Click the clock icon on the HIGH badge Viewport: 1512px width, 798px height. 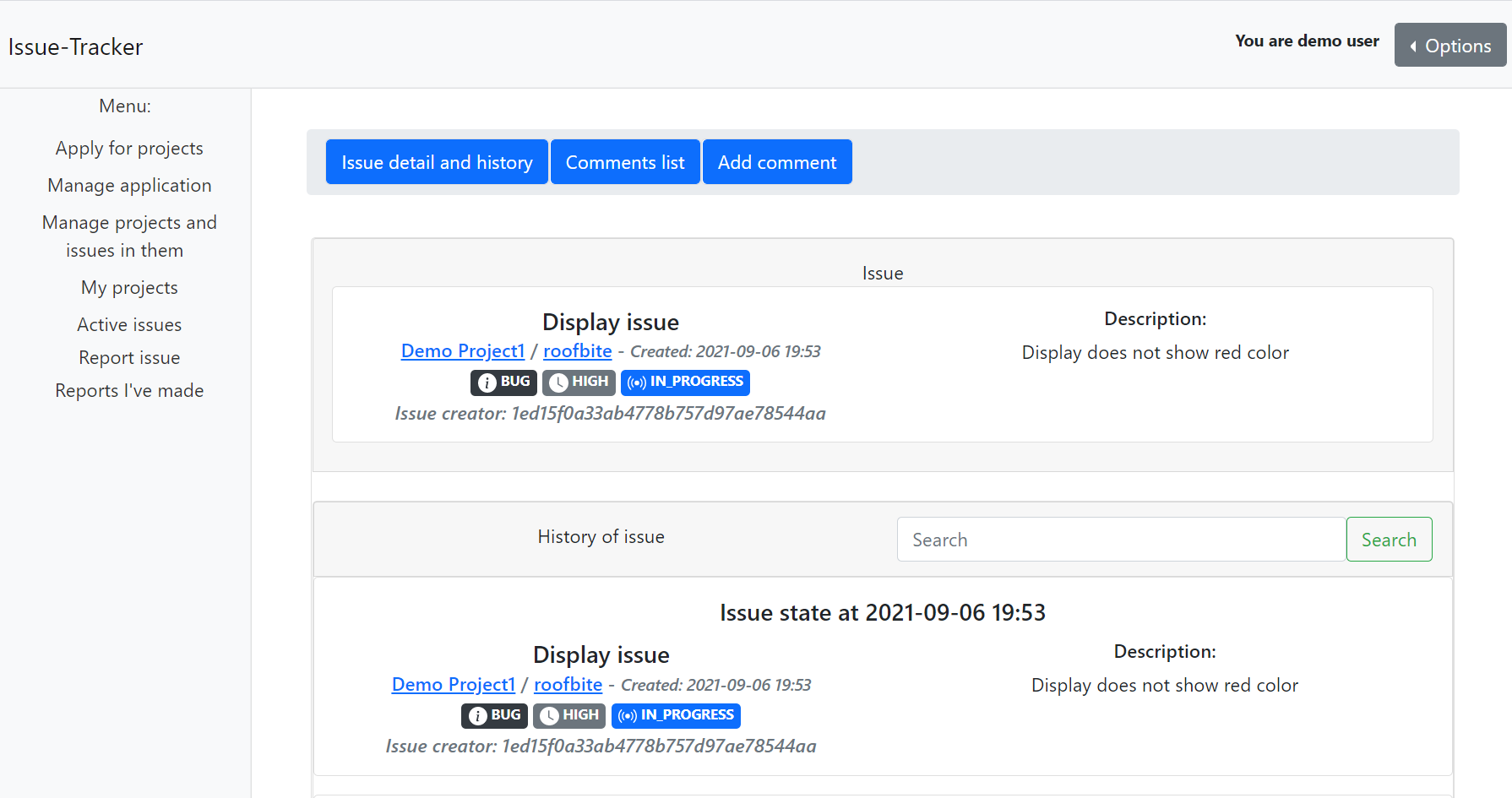pyautogui.click(x=558, y=383)
